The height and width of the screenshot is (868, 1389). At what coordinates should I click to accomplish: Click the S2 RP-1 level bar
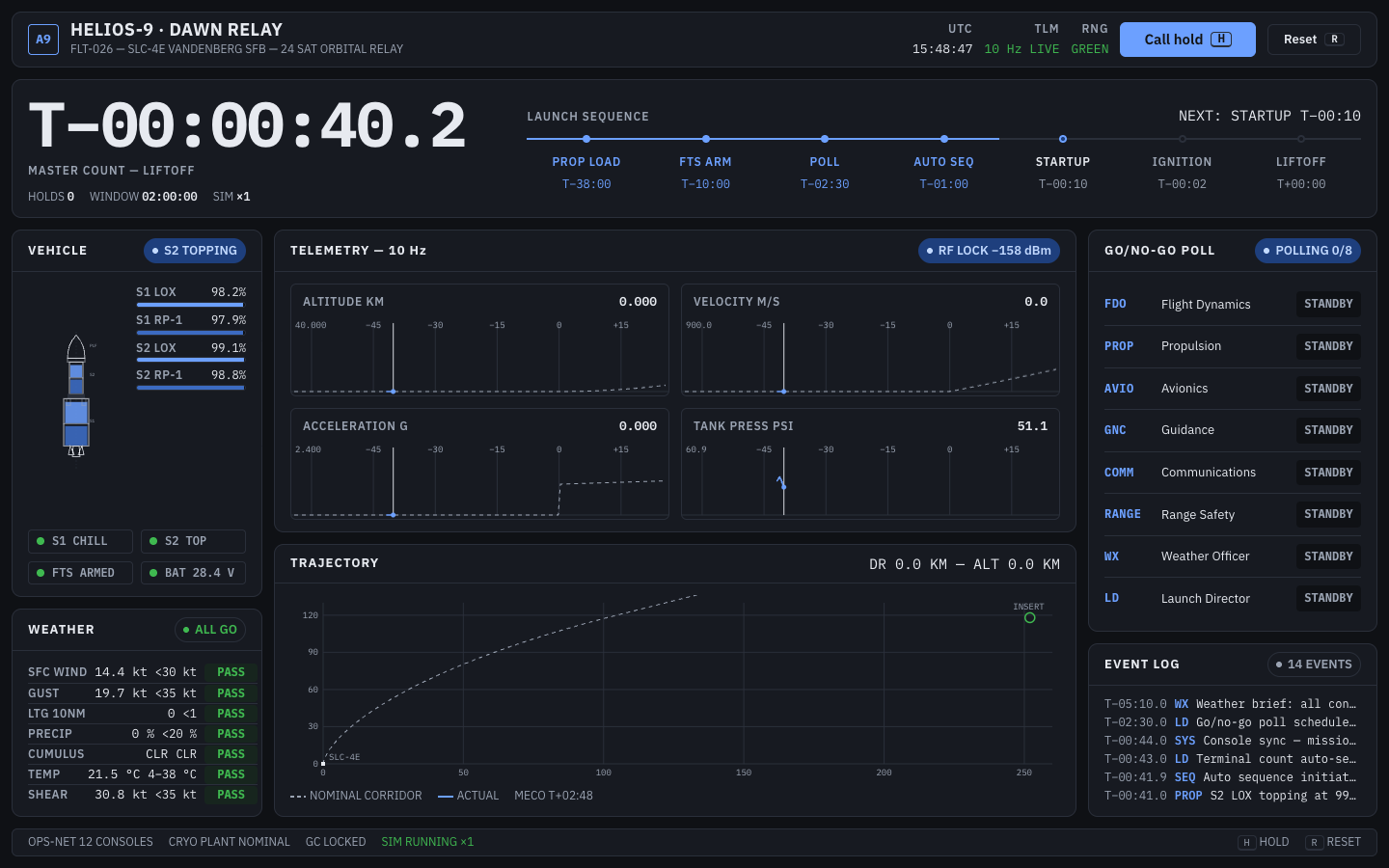[191, 388]
